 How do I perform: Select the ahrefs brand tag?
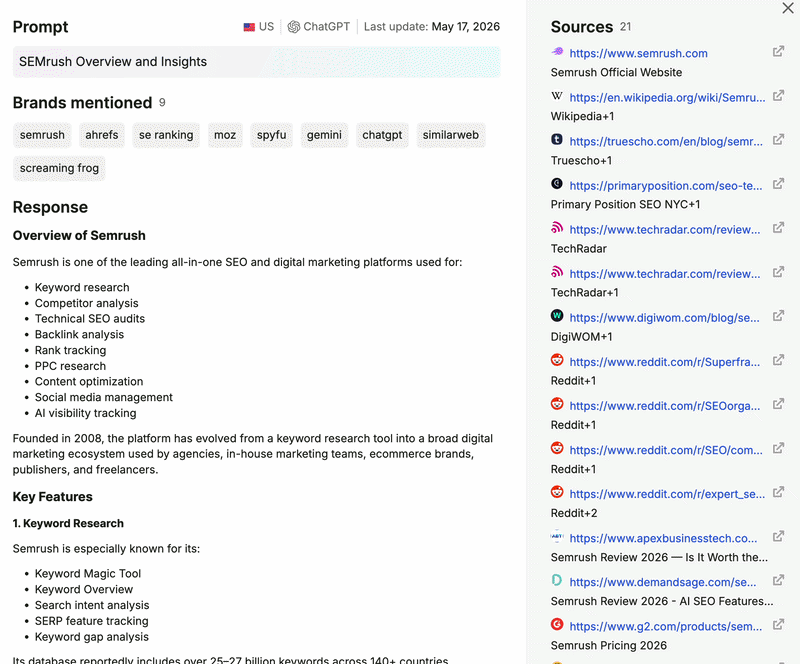(x=102, y=135)
